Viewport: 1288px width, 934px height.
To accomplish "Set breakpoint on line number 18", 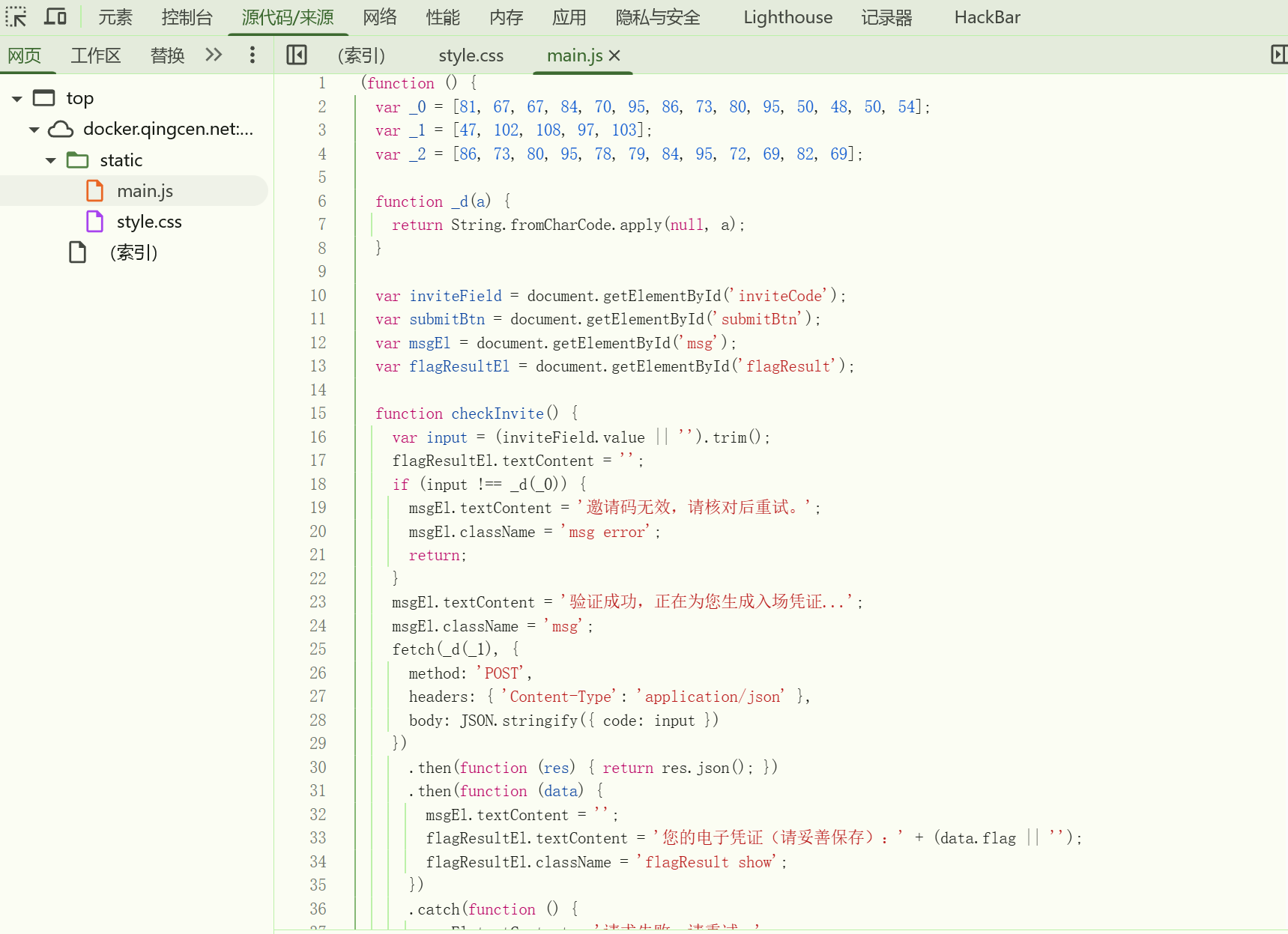I will click(318, 485).
